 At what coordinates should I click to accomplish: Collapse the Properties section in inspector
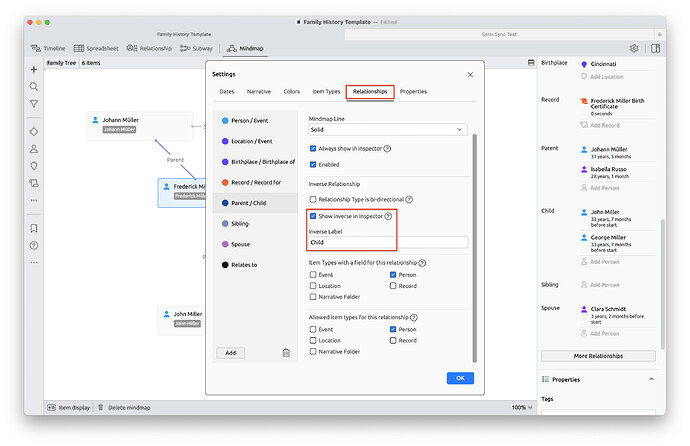[652, 380]
